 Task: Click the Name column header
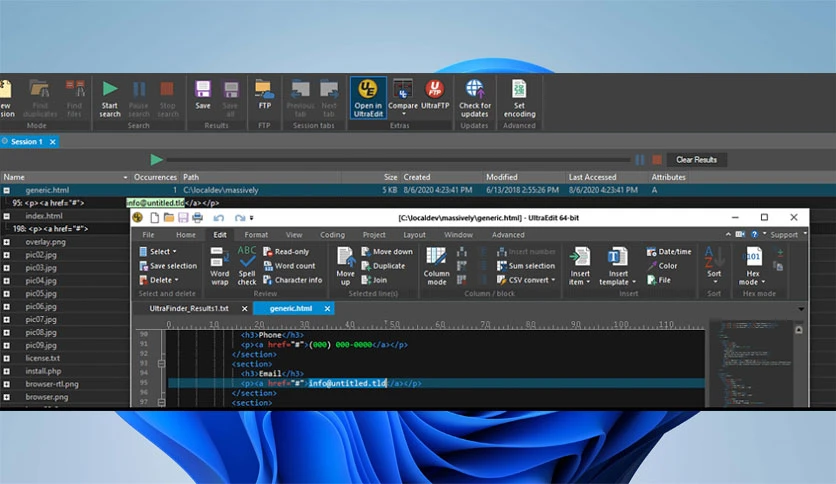(x=65, y=177)
